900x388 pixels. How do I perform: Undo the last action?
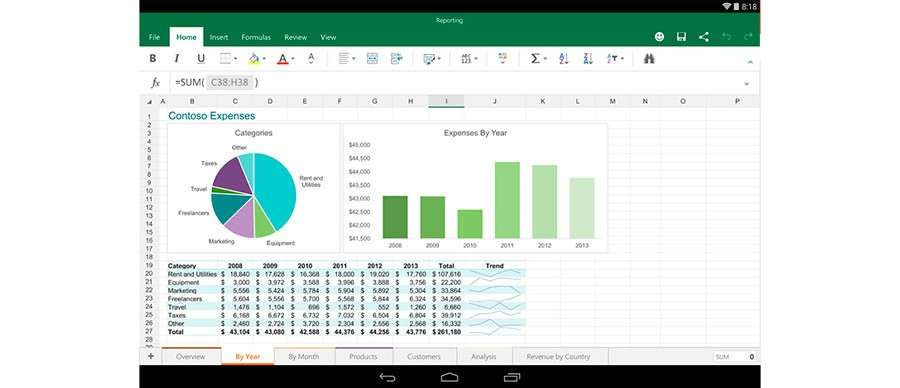coord(726,37)
